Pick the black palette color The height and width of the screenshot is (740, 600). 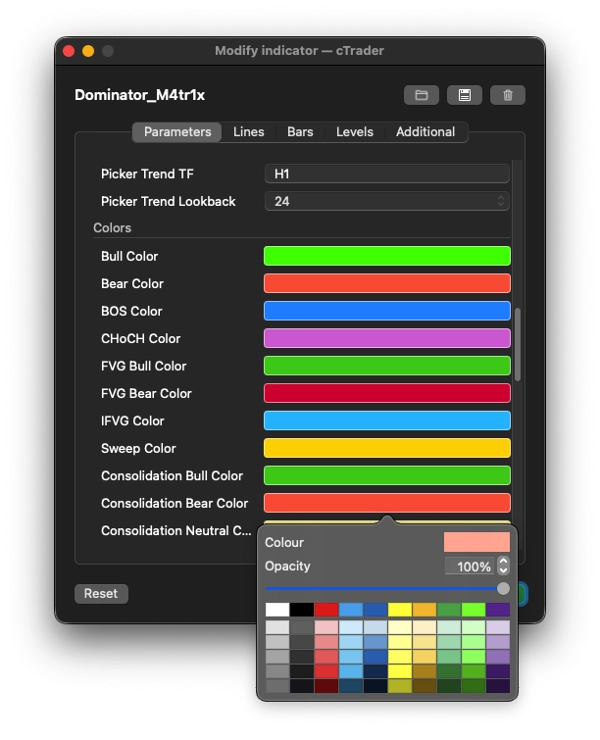(x=302, y=610)
